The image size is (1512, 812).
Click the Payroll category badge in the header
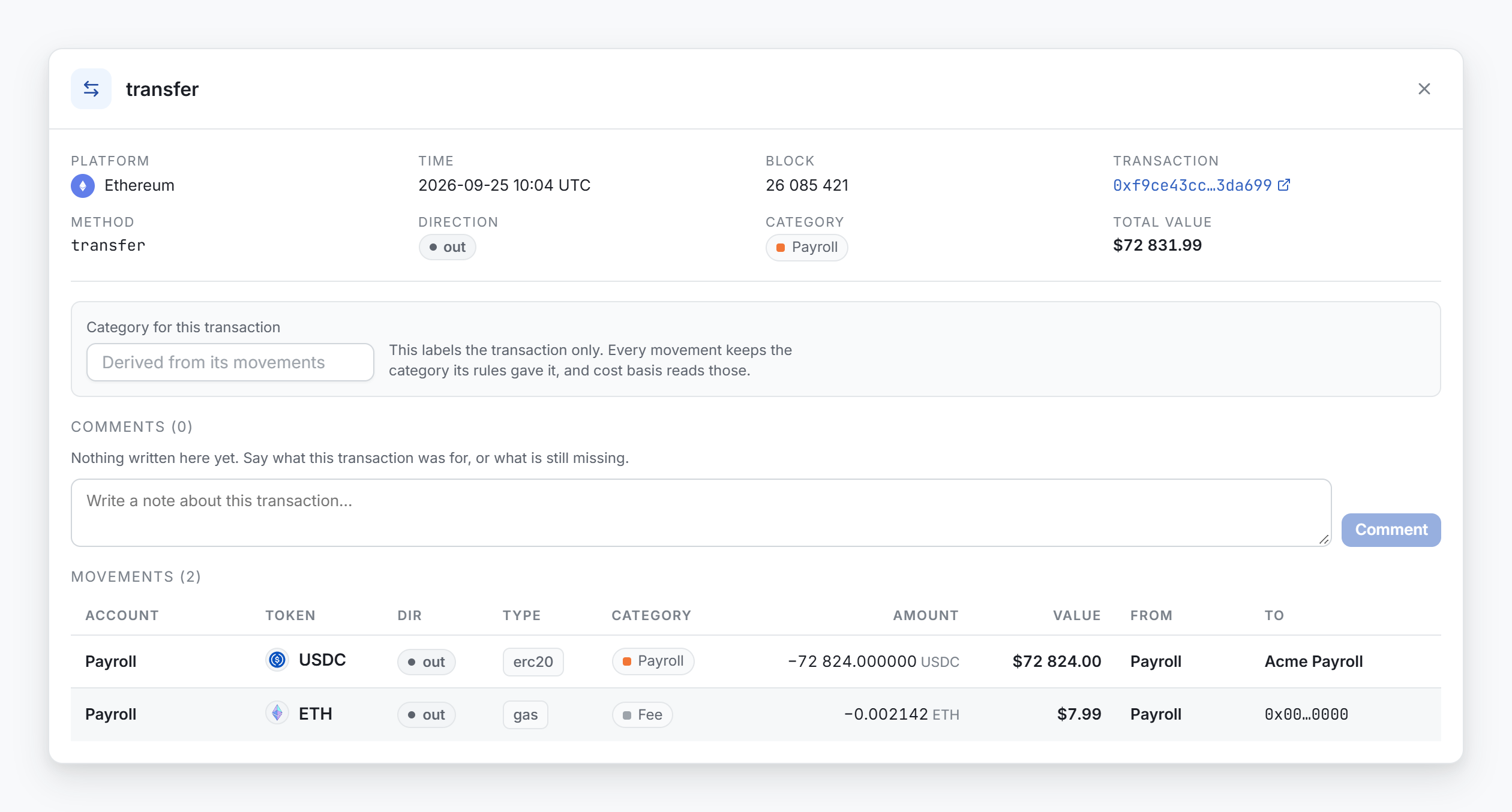806,247
